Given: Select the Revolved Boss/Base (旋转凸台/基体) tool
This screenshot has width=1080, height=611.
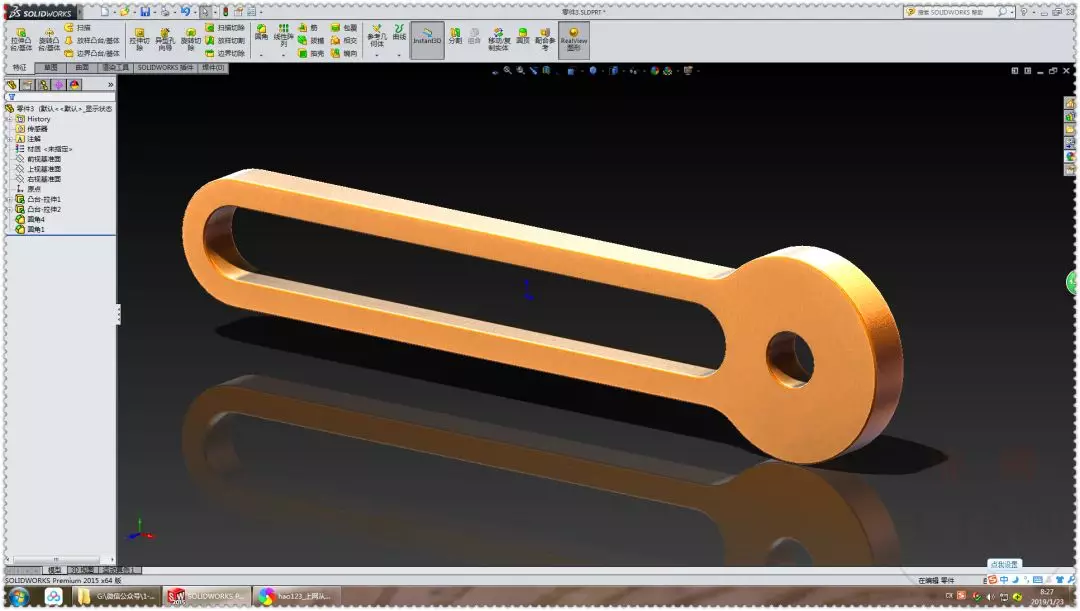Looking at the screenshot, I should 49,39.
